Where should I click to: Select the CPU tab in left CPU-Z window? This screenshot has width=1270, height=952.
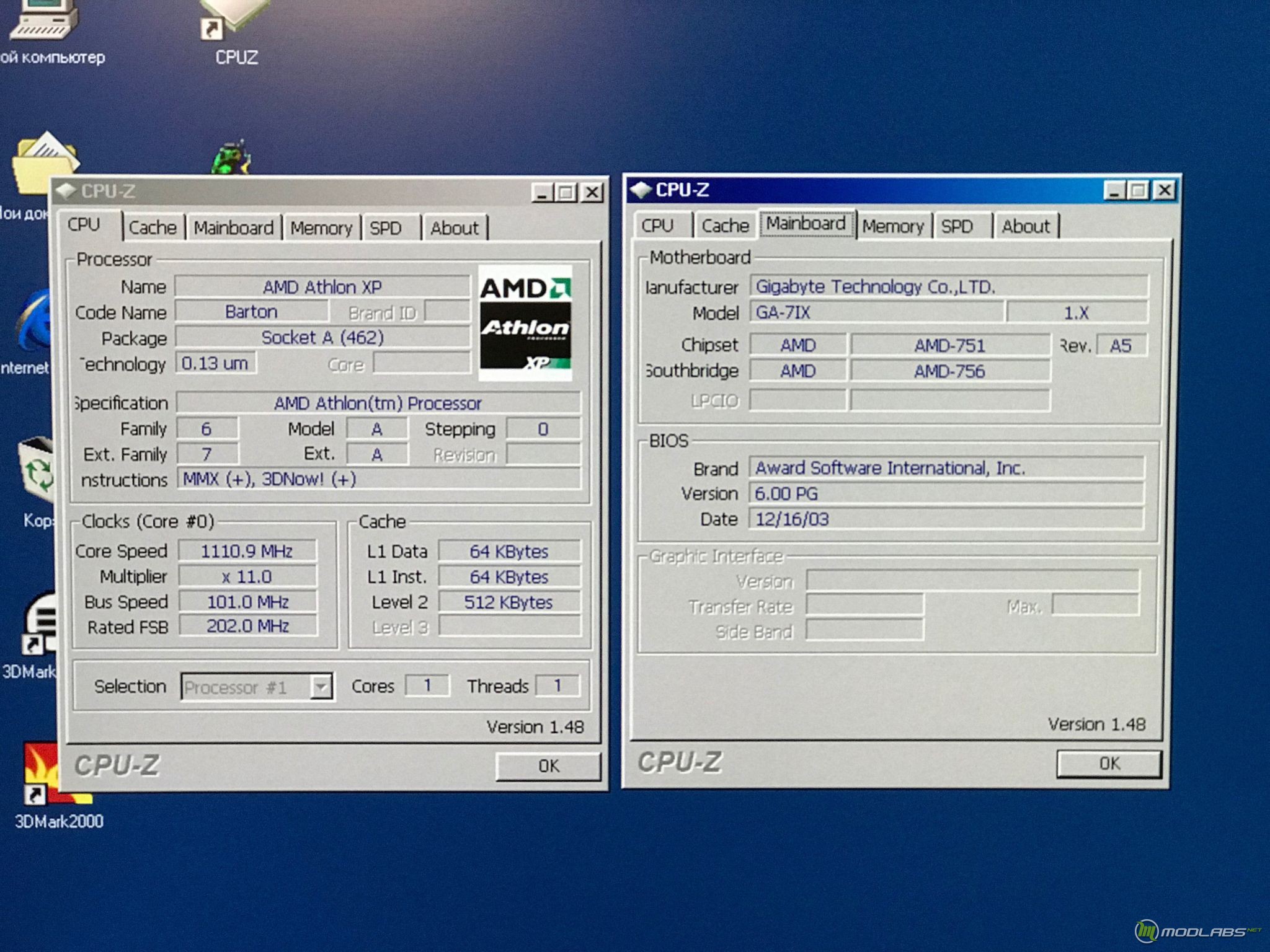coord(84,226)
